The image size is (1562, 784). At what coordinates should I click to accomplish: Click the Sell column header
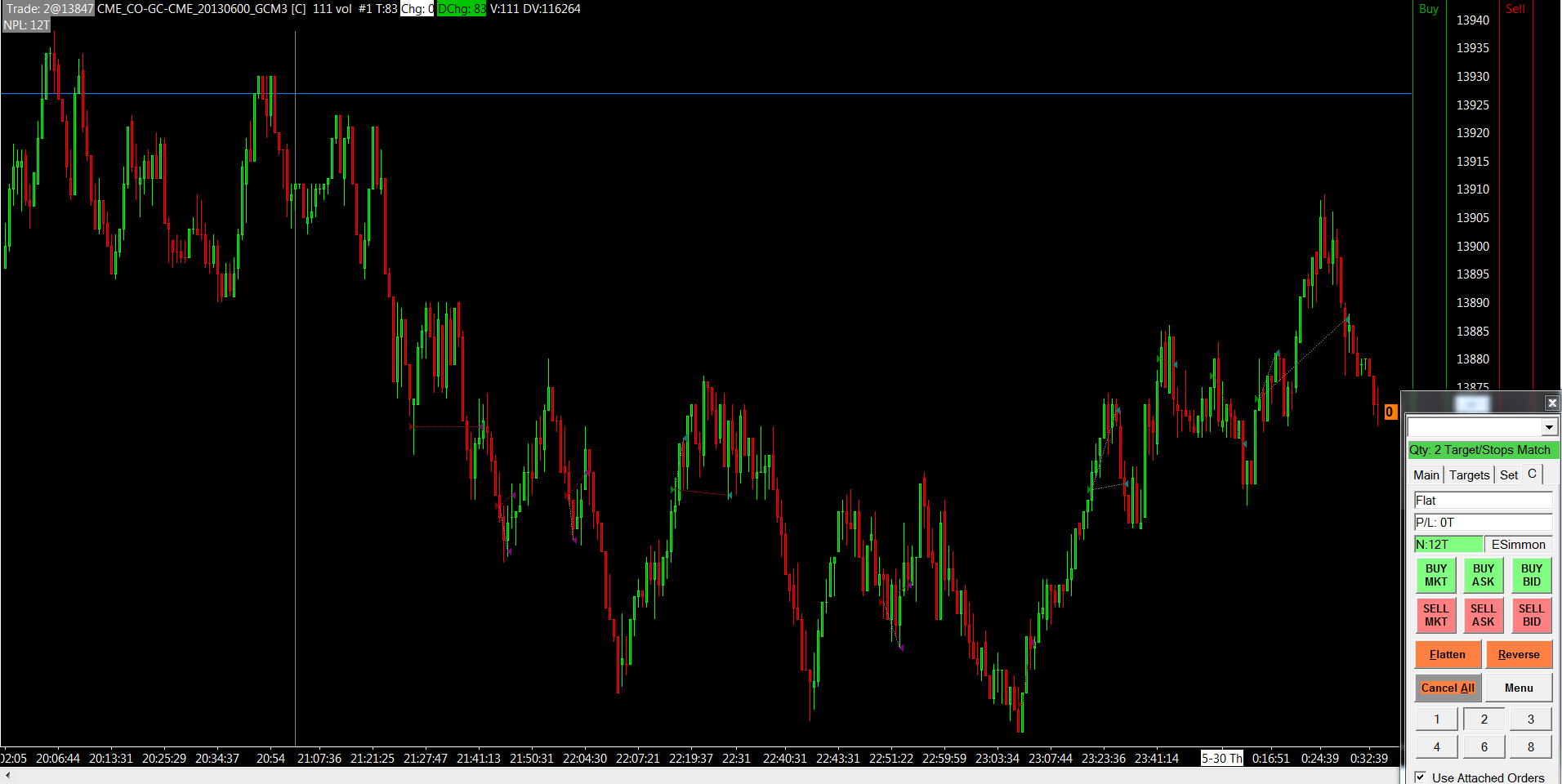1515,9
